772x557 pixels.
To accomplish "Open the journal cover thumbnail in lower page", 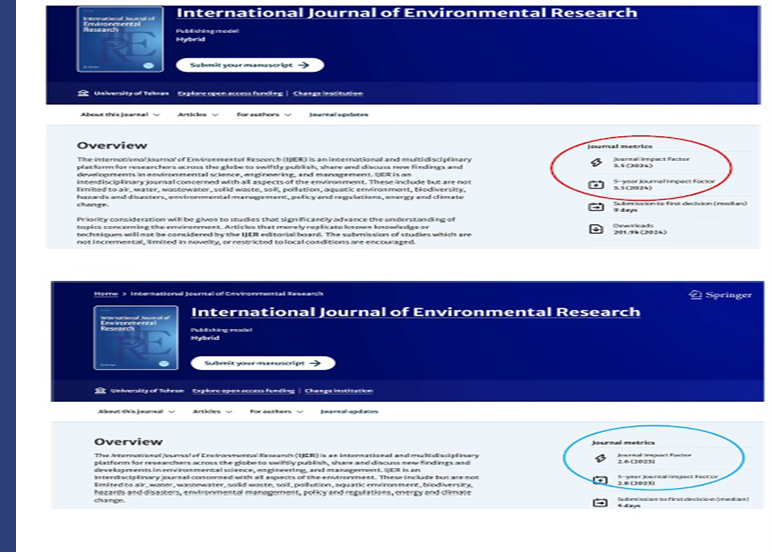I will (x=135, y=337).
